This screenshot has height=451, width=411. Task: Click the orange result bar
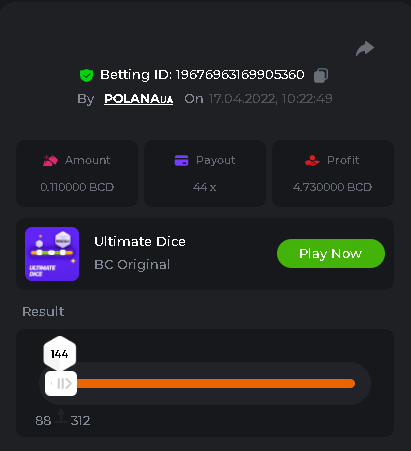click(216, 383)
